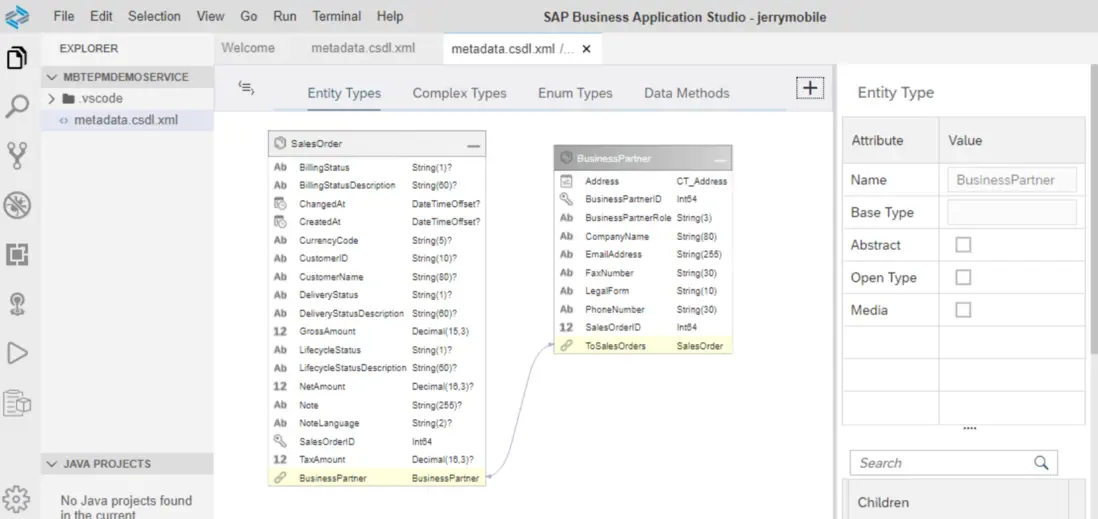Check the Media checkbox
This screenshot has width=1098, height=519.
pos(963,310)
